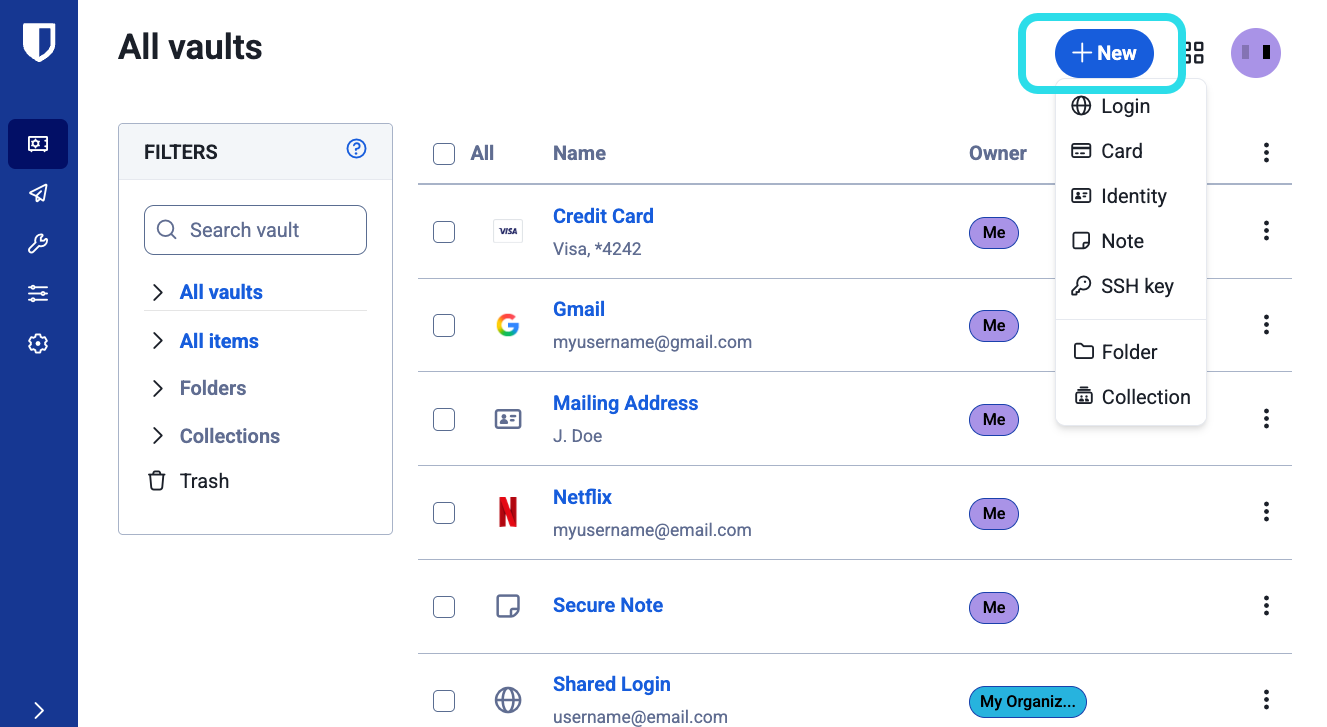Open options menu for Gmail row

click(1266, 325)
